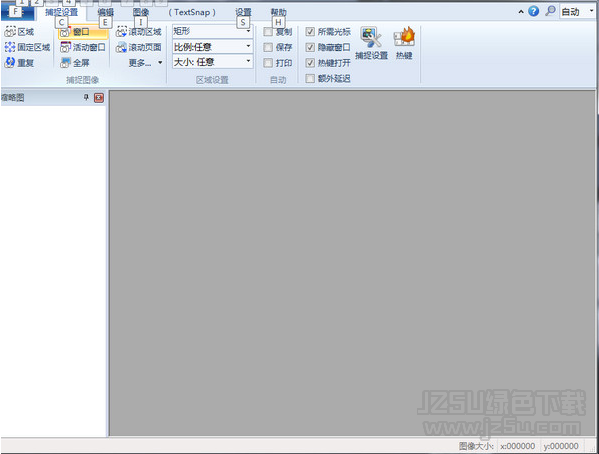599x454 pixels.
Task: Uncheck the 隐藏窗口 hide window checkbox
Action: pyautogui.click(x=310, y=47)
